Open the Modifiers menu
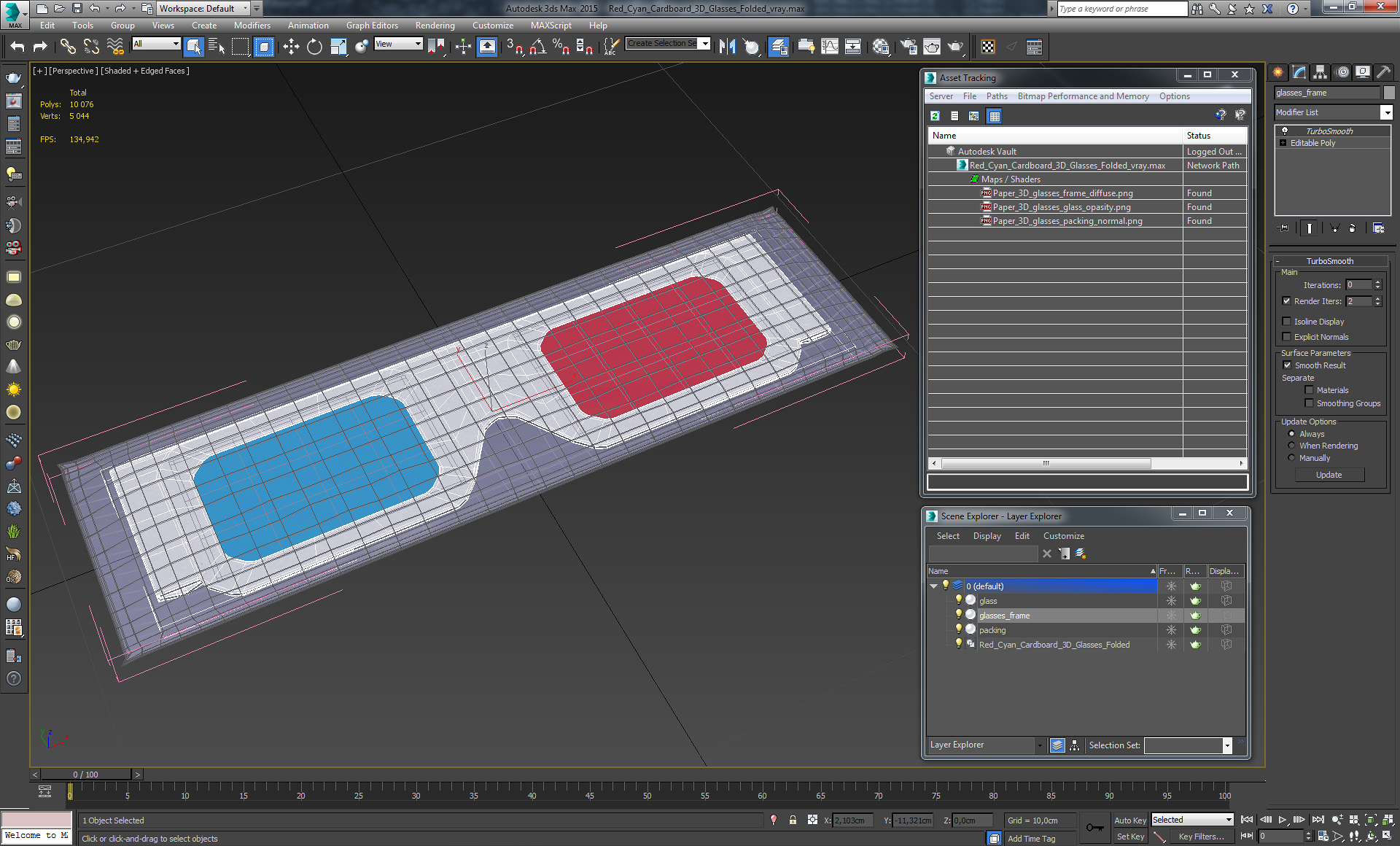 tap(252, 25)
